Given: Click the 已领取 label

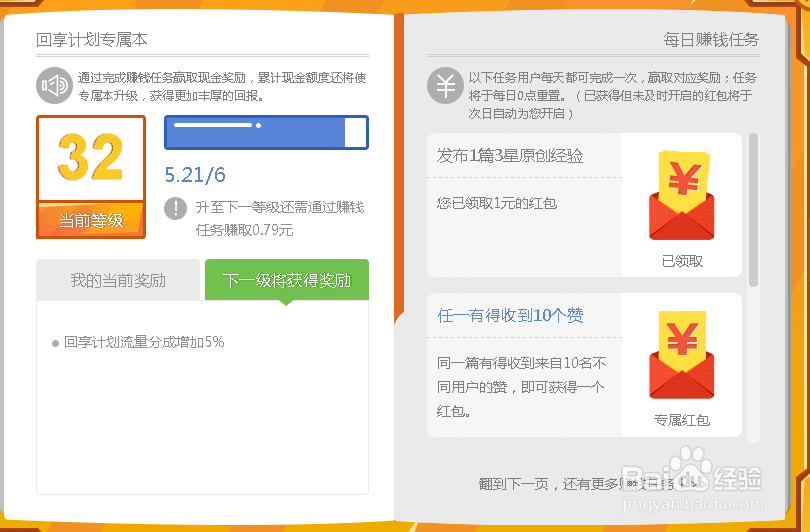Looking at the screenshot, I should coord(682,261).
